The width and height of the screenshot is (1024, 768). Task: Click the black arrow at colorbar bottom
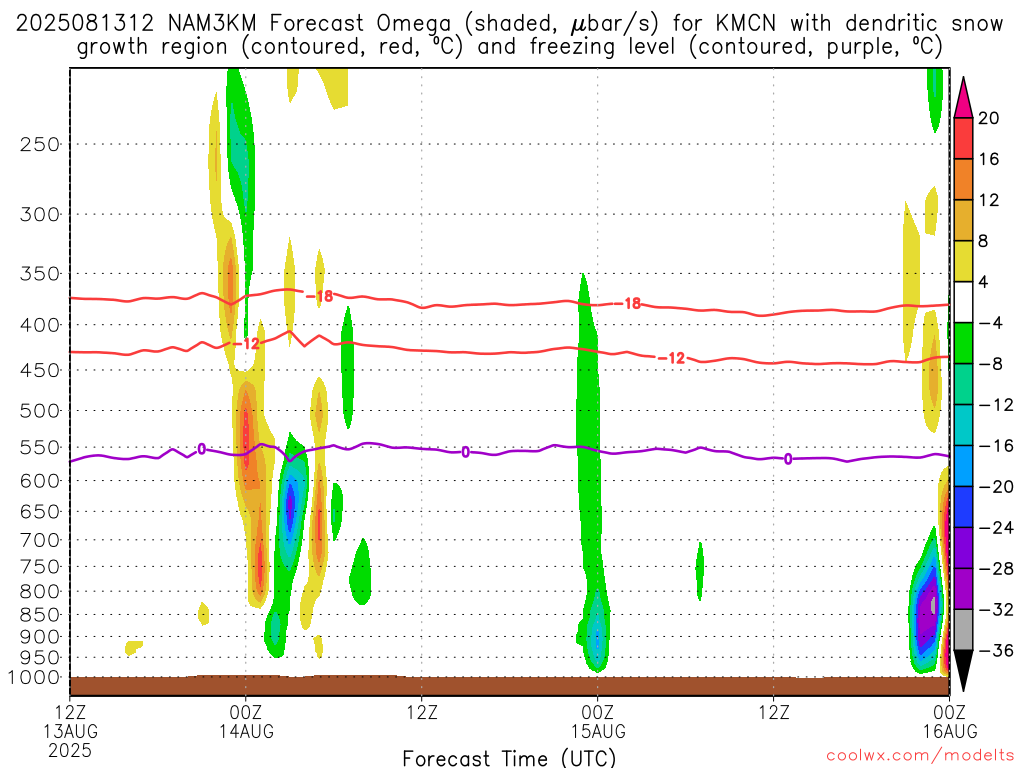963,671
